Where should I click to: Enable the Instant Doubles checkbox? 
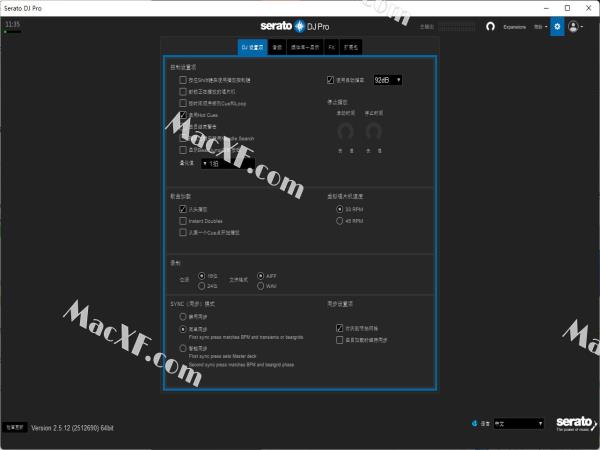tap(183, 221)
